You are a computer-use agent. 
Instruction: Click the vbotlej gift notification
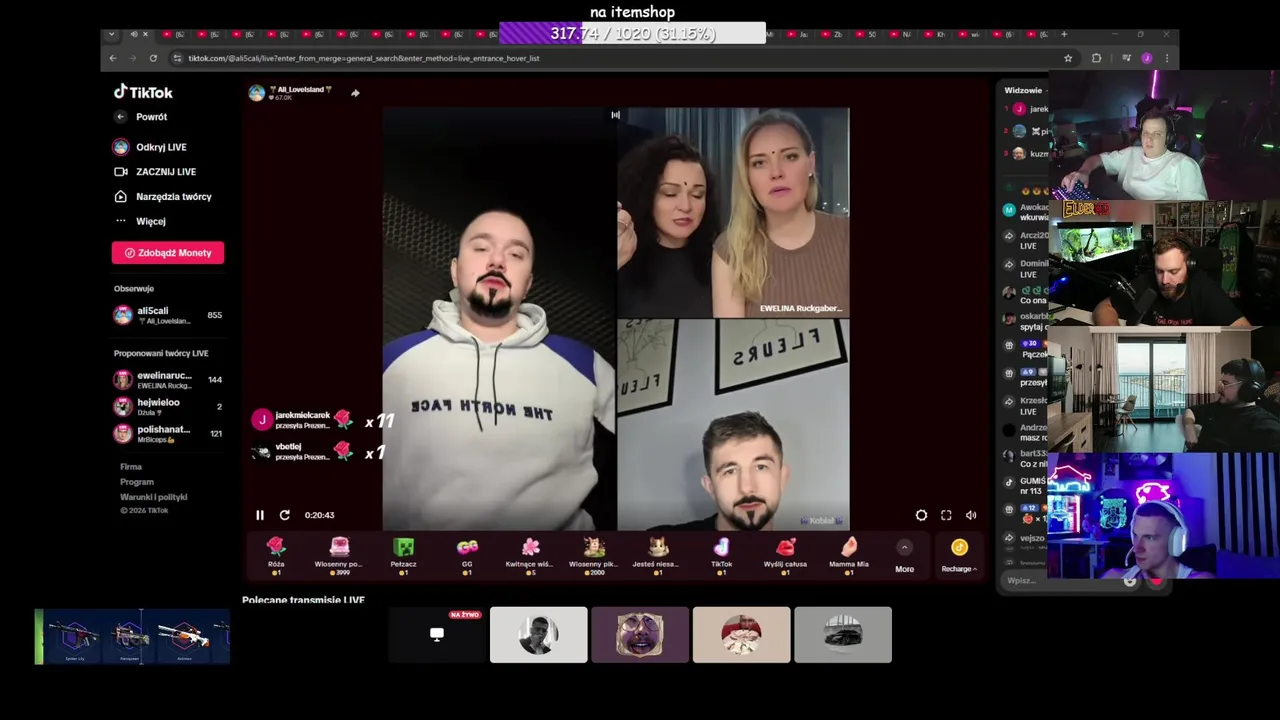[x=302, y=452]
